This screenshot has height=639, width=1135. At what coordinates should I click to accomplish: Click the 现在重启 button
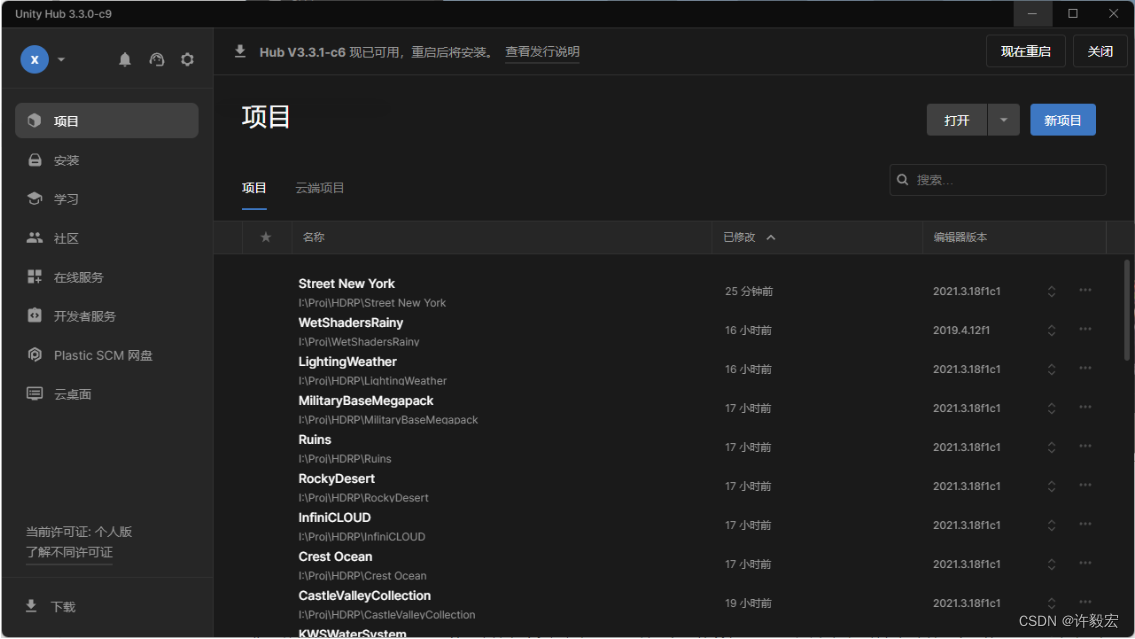click(1026, 51)
